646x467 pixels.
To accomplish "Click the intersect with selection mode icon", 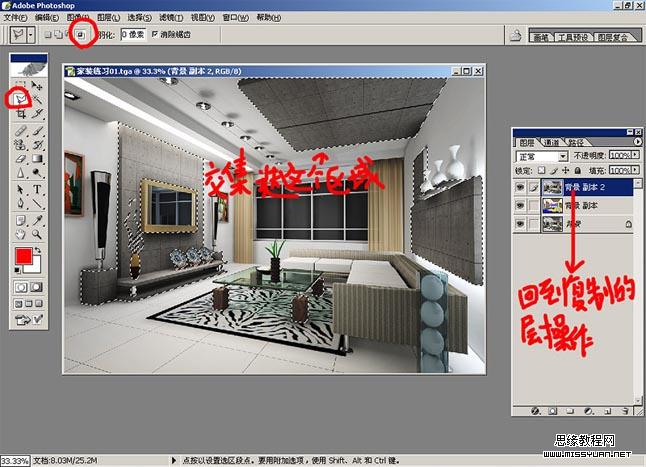I will (83, 34).
